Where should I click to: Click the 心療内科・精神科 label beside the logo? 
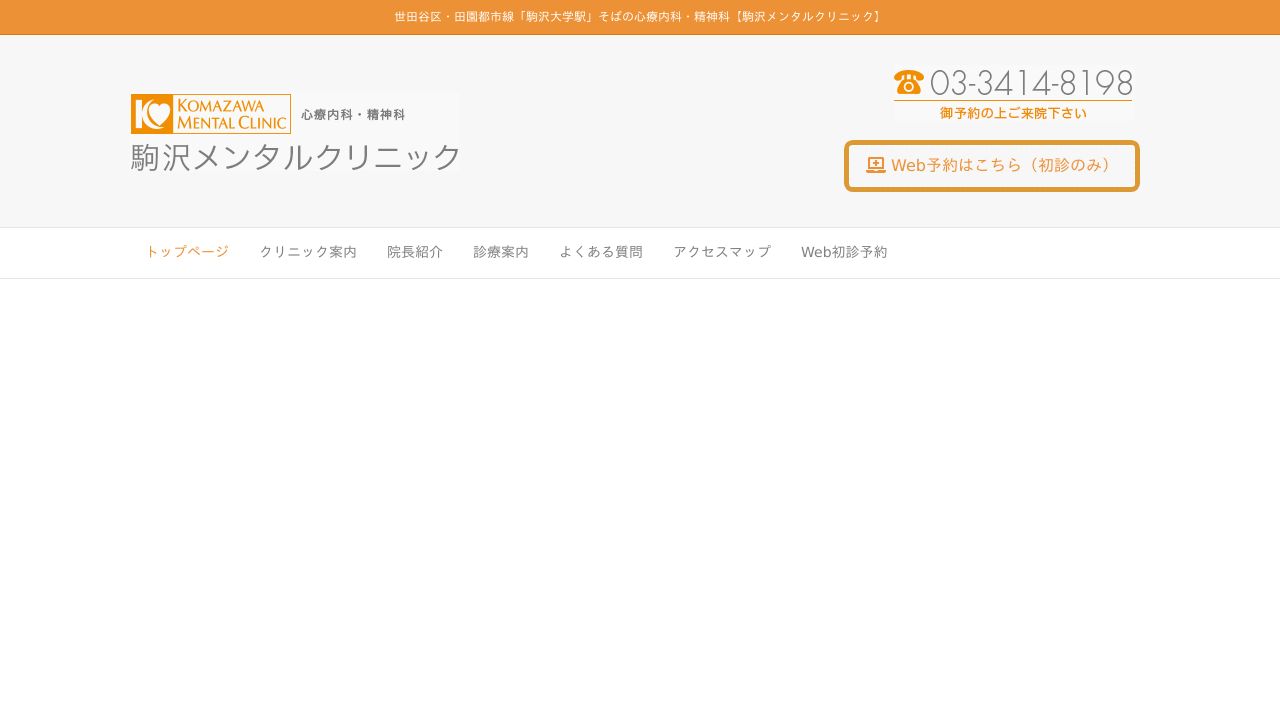[x=353, y=114]
